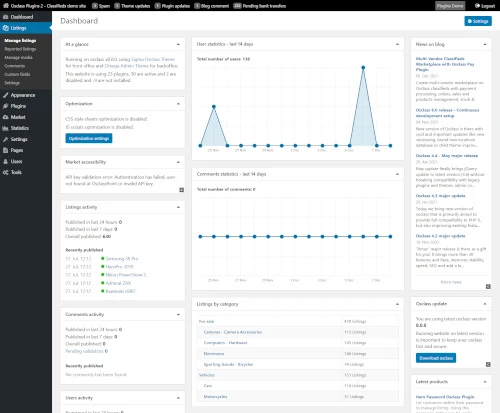Collapse the News on blog panel
Viewport: 500px width, 413px height.
(485, 44)
